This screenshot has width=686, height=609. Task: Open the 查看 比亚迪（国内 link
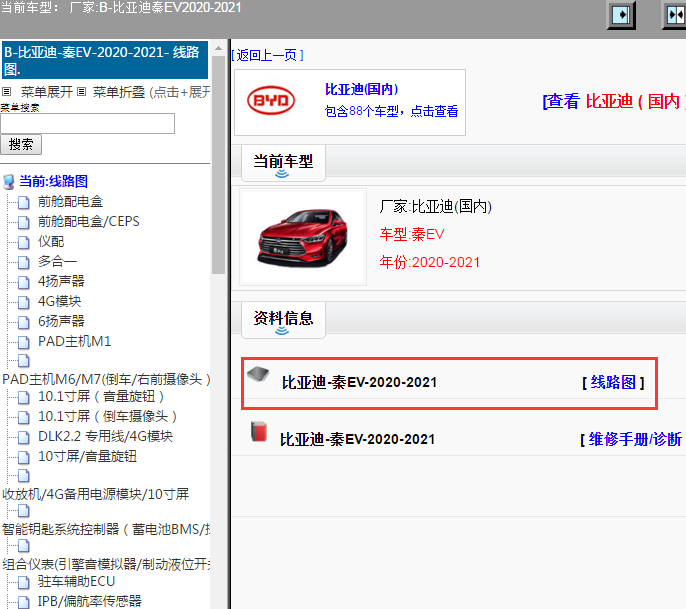[614, 101]
